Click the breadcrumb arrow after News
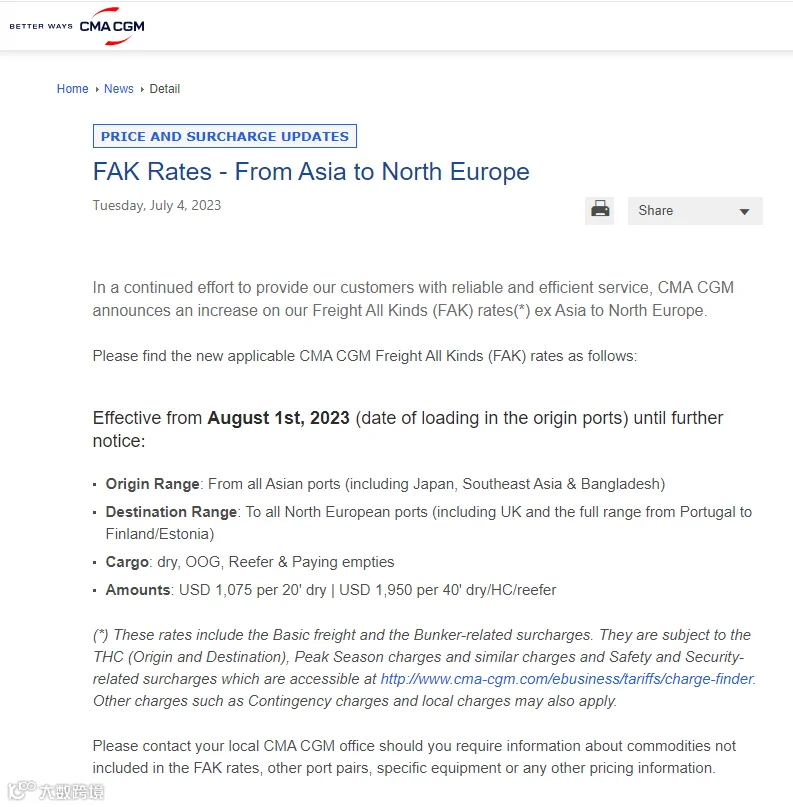Image resolution: width=793 pixels, height=807 pixels. tap(142, 89)
